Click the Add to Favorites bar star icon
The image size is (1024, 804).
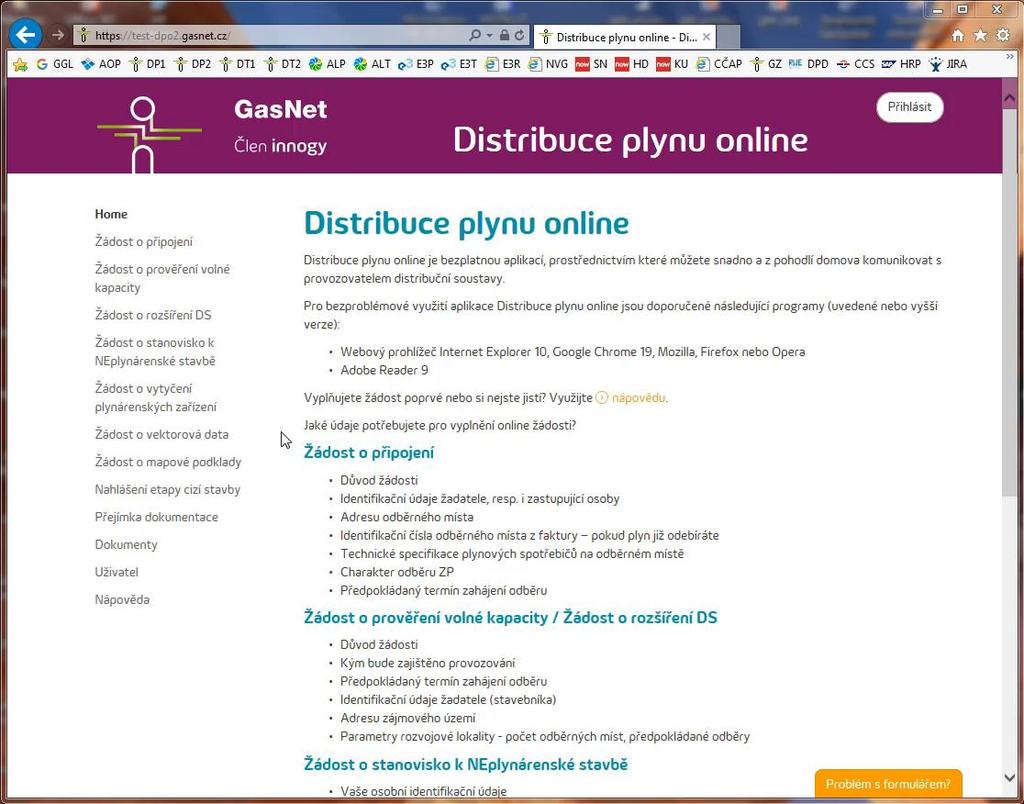[20, 64]
